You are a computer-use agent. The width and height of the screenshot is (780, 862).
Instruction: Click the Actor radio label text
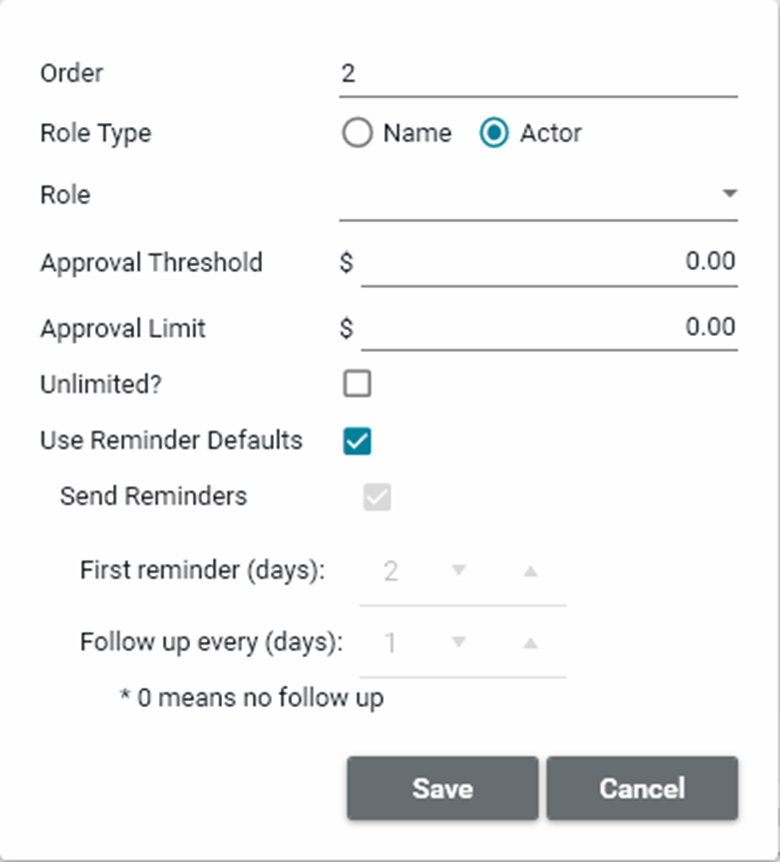tap(551, 133)
